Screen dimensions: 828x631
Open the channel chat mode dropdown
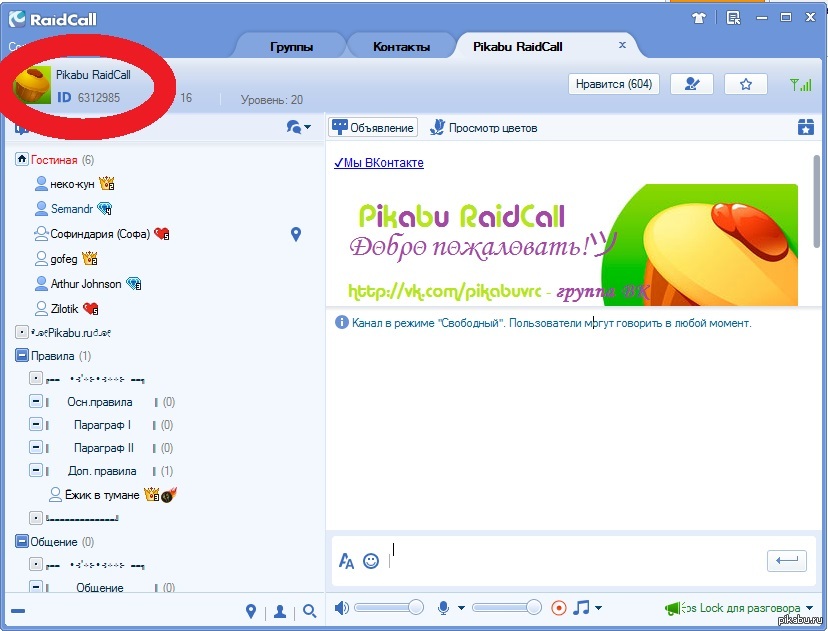(x=298, y=127)
